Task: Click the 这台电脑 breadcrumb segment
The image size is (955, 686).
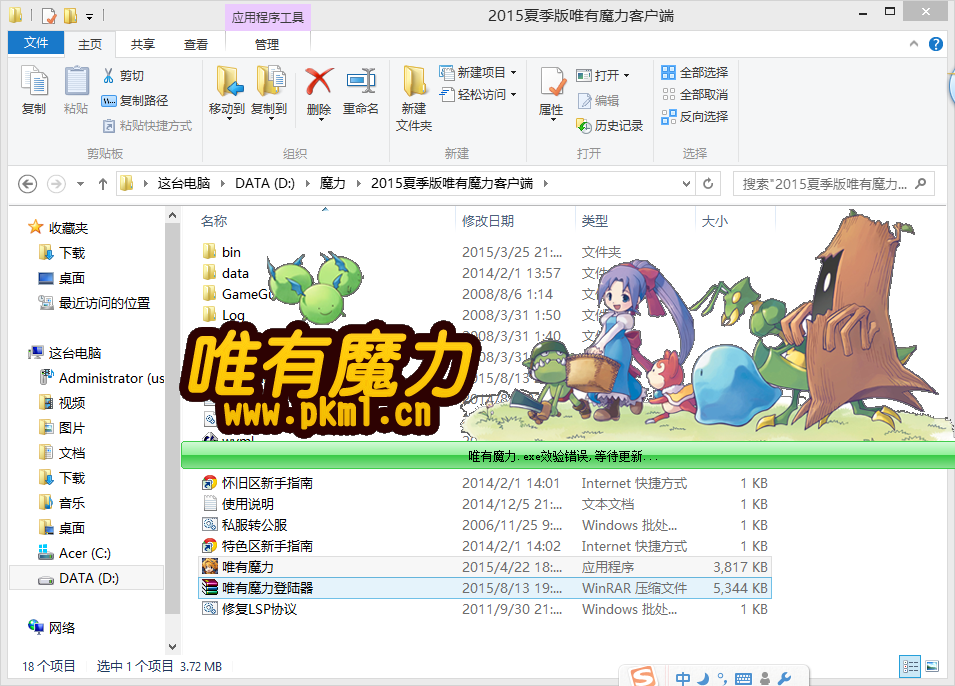Action: tap(184, 183)
